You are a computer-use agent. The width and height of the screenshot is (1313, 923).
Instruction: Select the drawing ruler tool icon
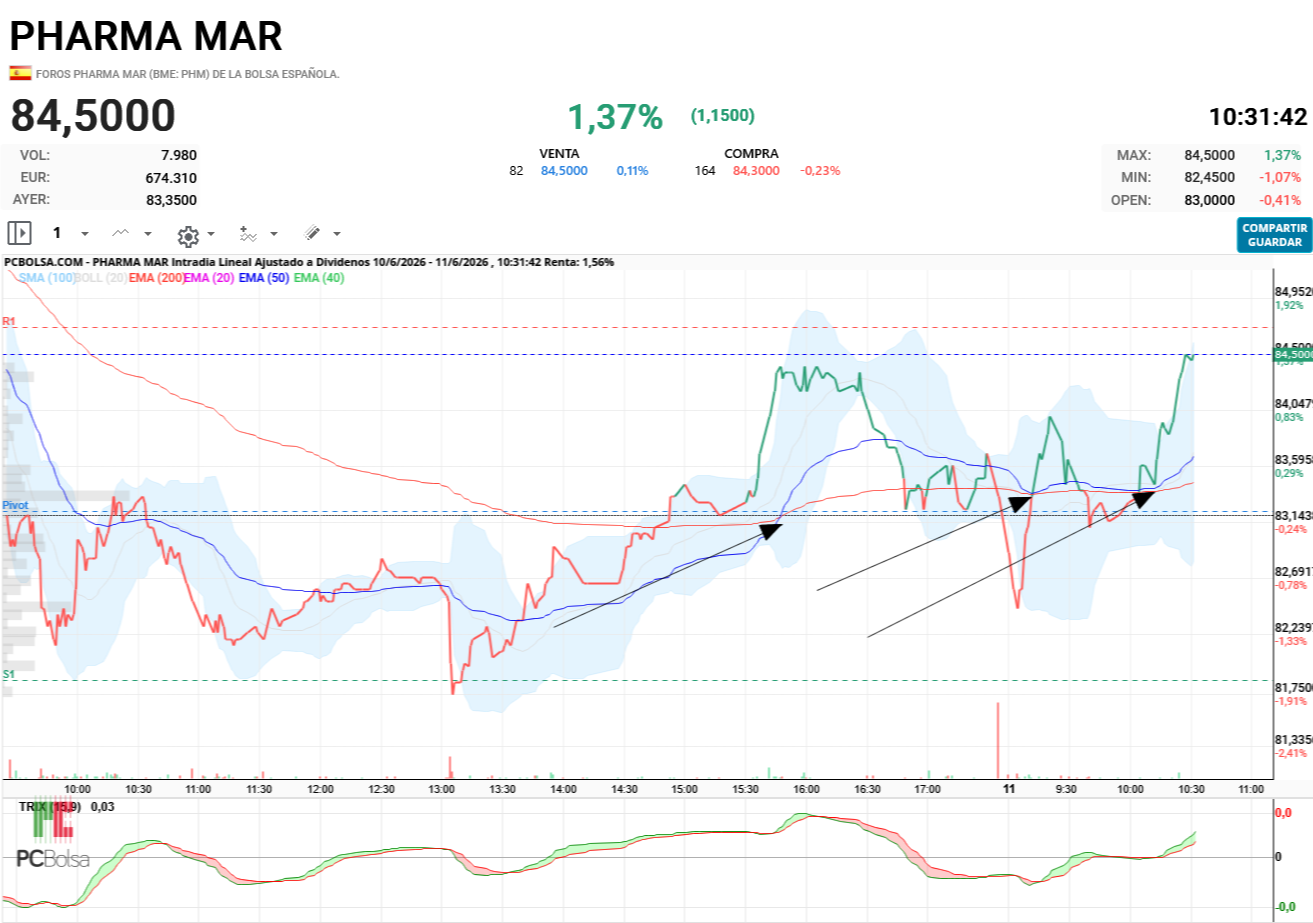(312, 233)
